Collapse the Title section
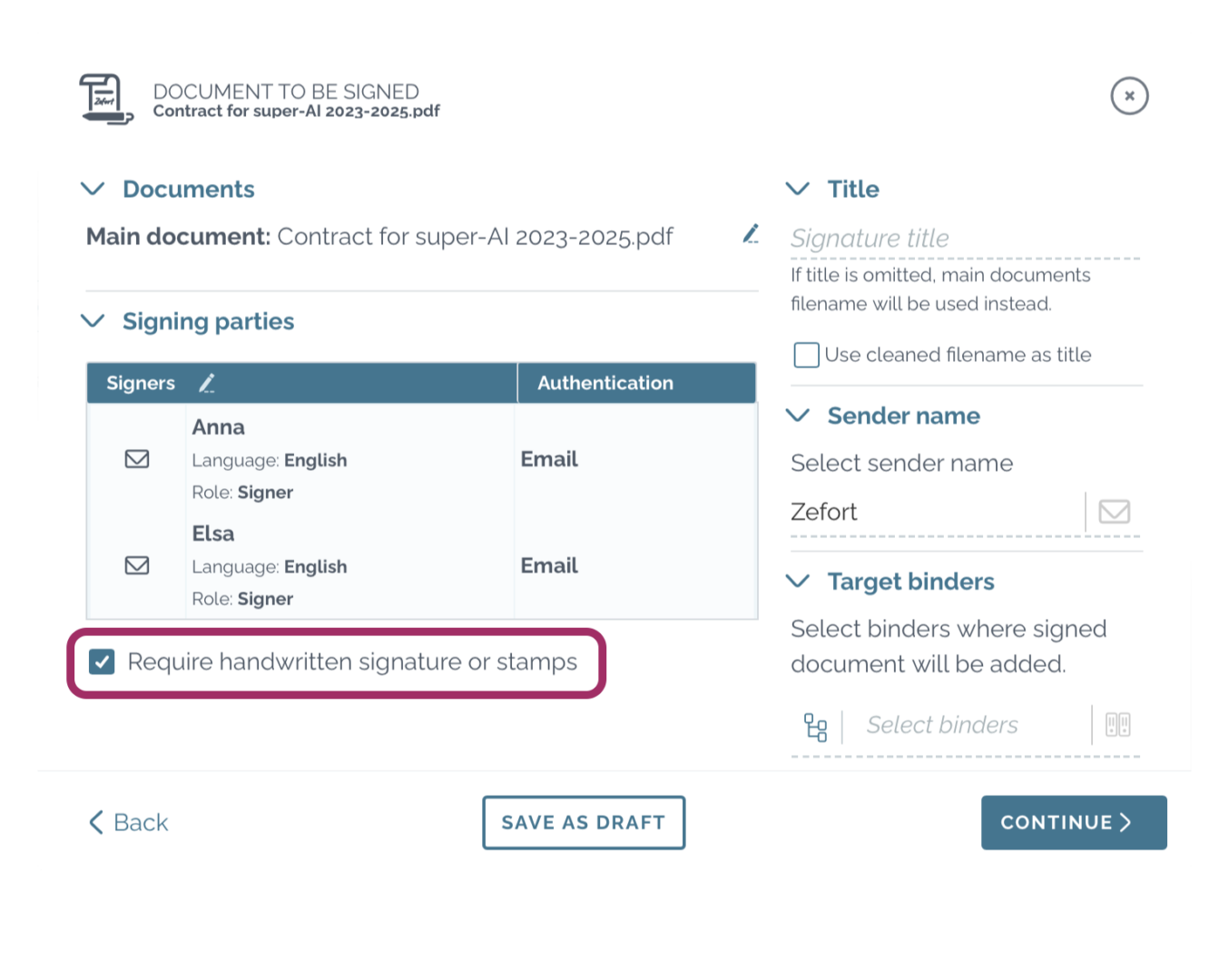 797,189
